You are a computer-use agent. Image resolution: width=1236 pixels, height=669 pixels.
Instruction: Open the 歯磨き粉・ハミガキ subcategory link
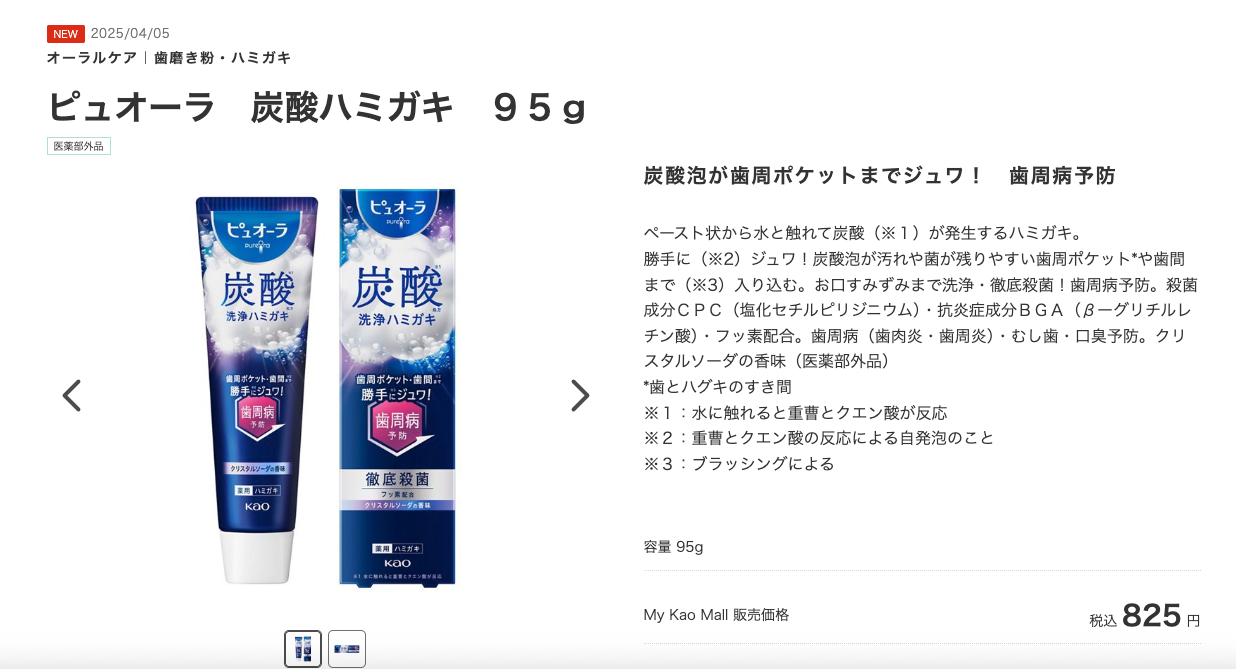(223, 58)
